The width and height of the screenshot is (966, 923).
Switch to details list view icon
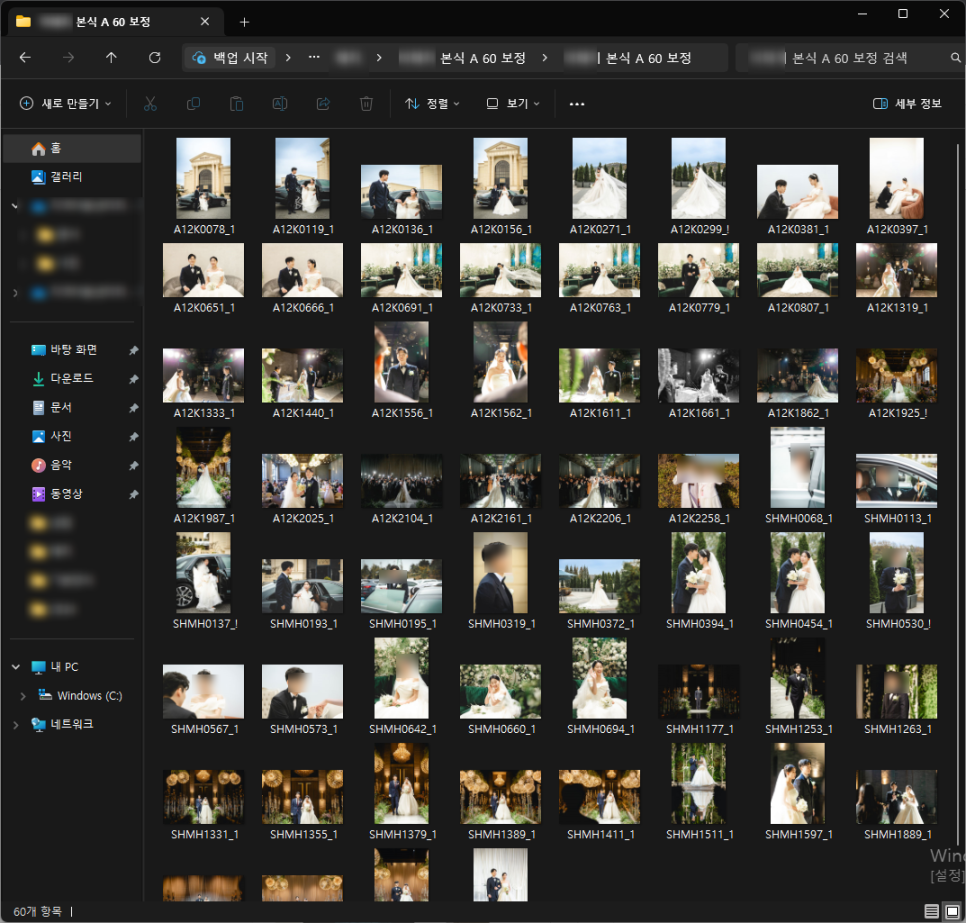pos(932,911)
